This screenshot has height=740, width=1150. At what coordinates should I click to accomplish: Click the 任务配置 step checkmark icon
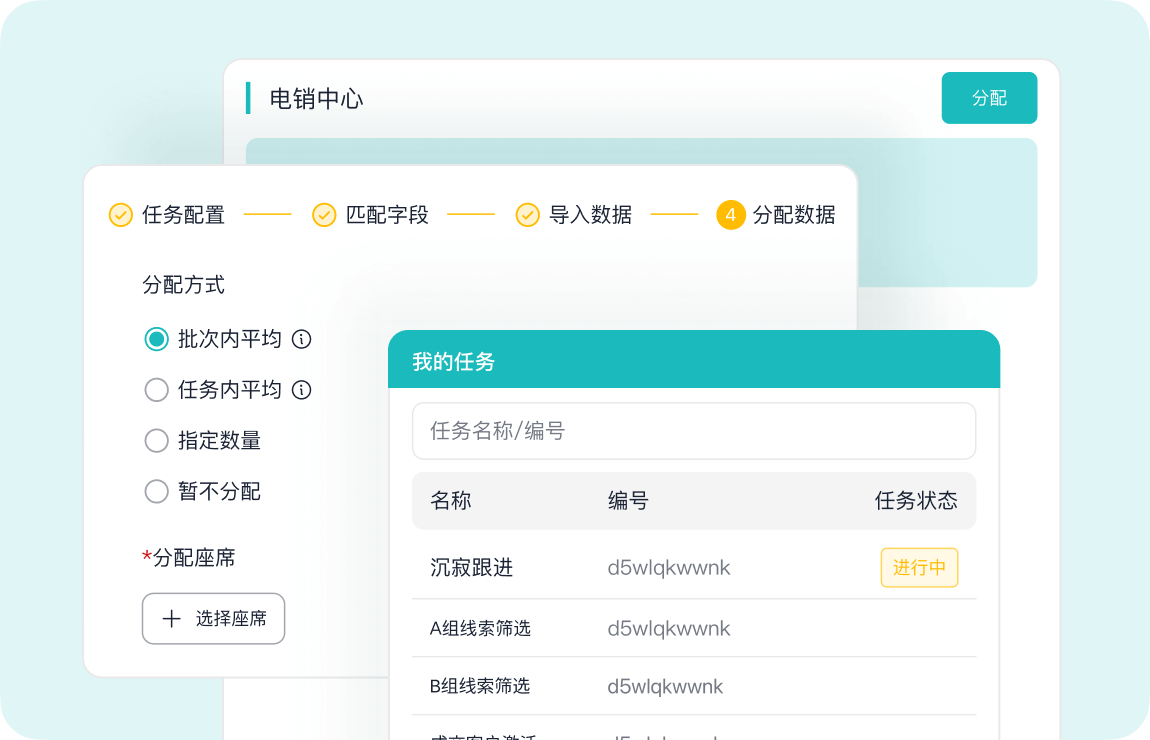pos(121,215)
